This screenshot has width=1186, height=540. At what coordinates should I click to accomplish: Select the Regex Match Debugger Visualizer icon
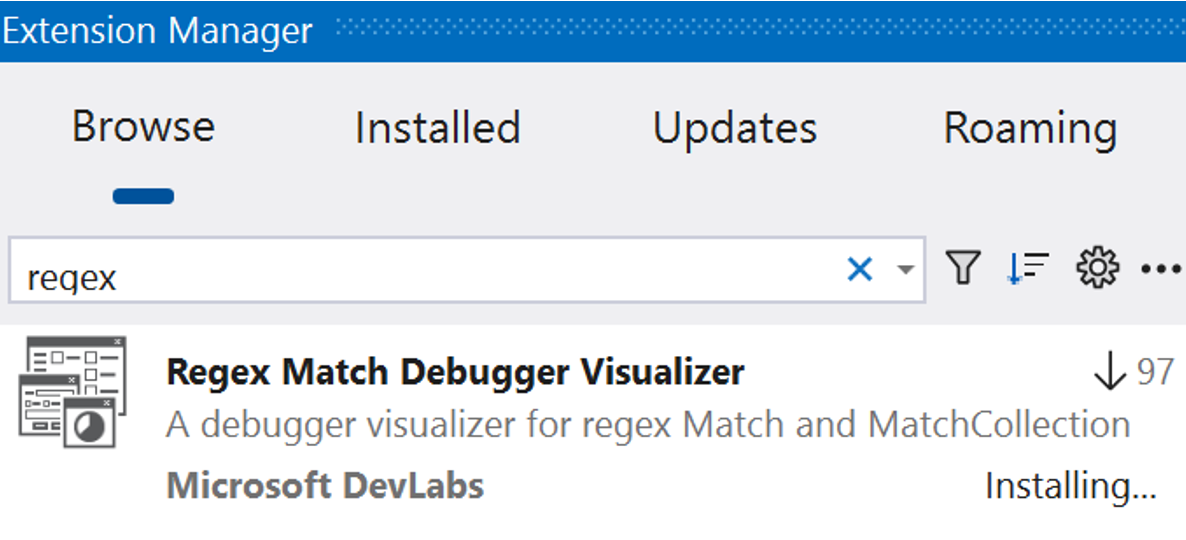click(x=73, y=392)
